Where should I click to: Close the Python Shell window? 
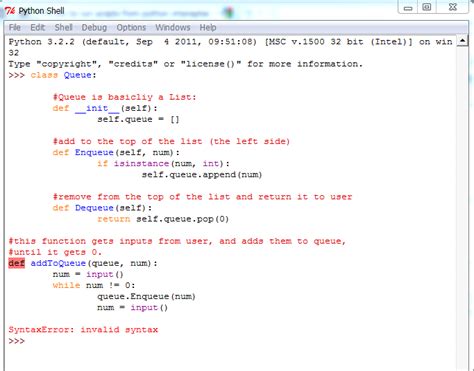click(x=453, y=7)
